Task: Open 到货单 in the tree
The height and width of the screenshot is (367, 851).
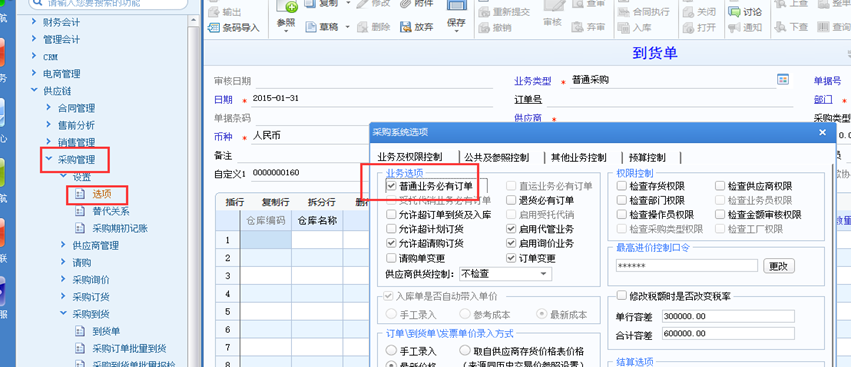Action: [x=106, y=331]
